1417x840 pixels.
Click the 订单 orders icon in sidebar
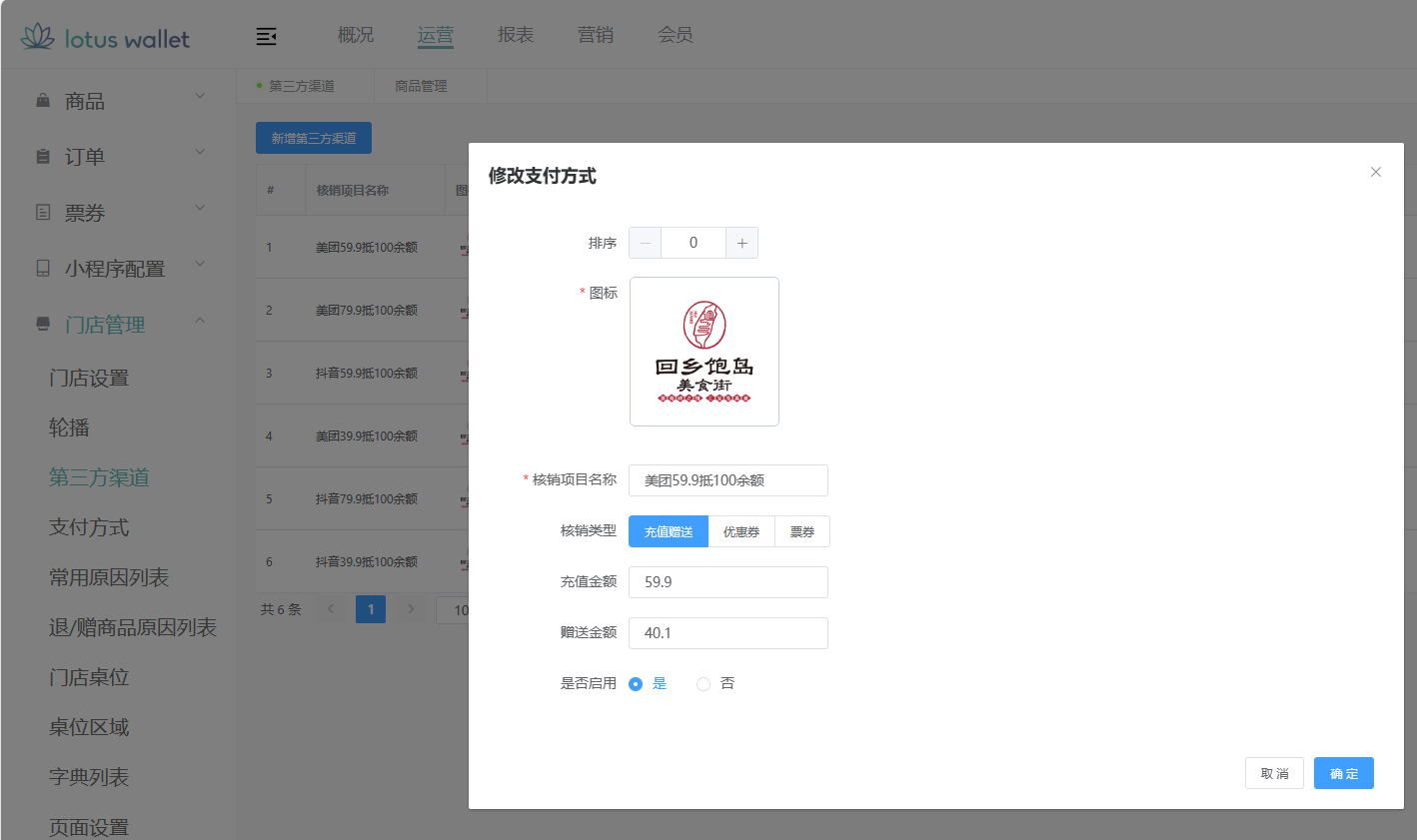(41, 156)
